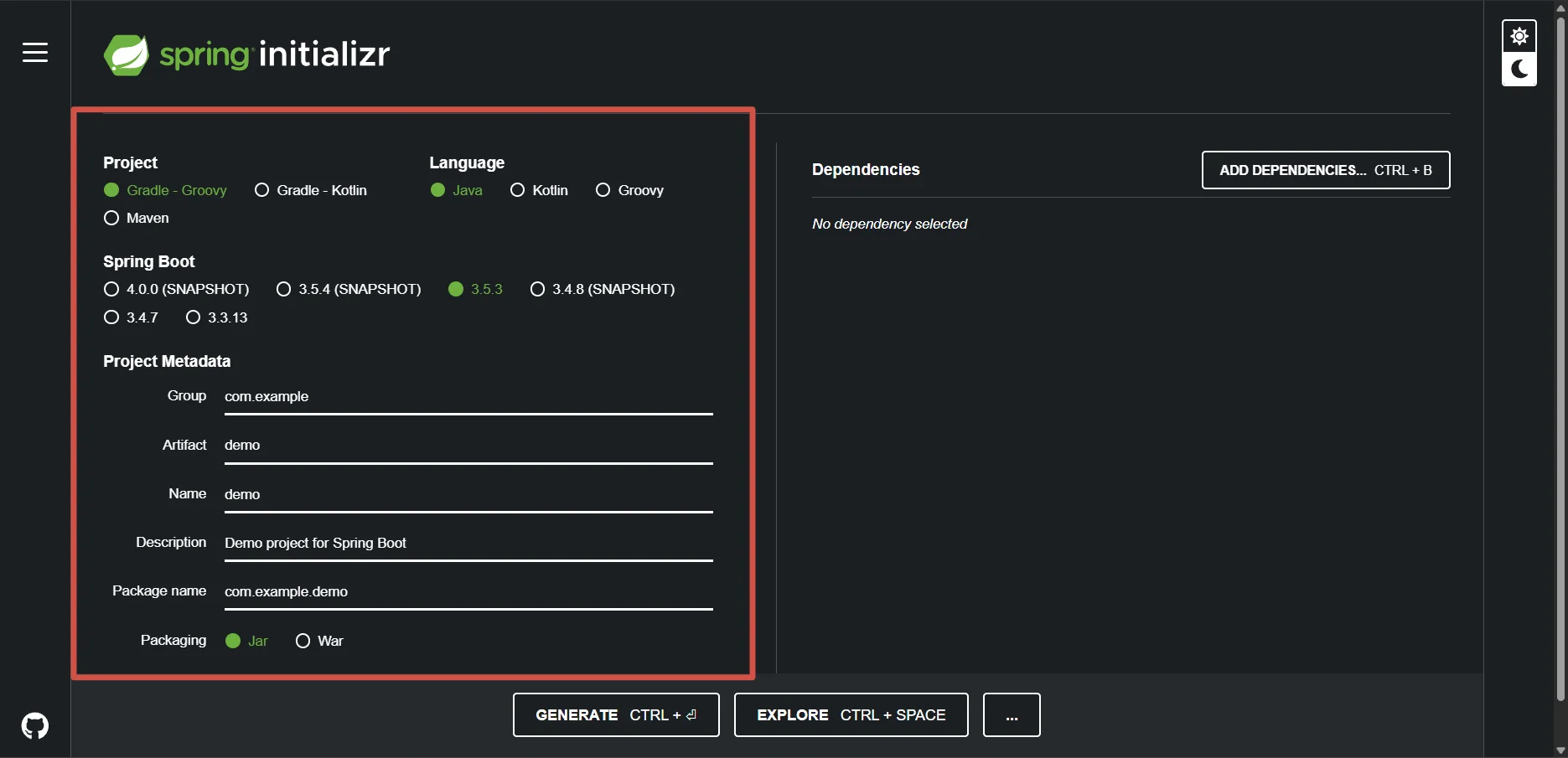
Task: Click the spring initializr title text
Action: pyautogui.click(x=275, y=54)
